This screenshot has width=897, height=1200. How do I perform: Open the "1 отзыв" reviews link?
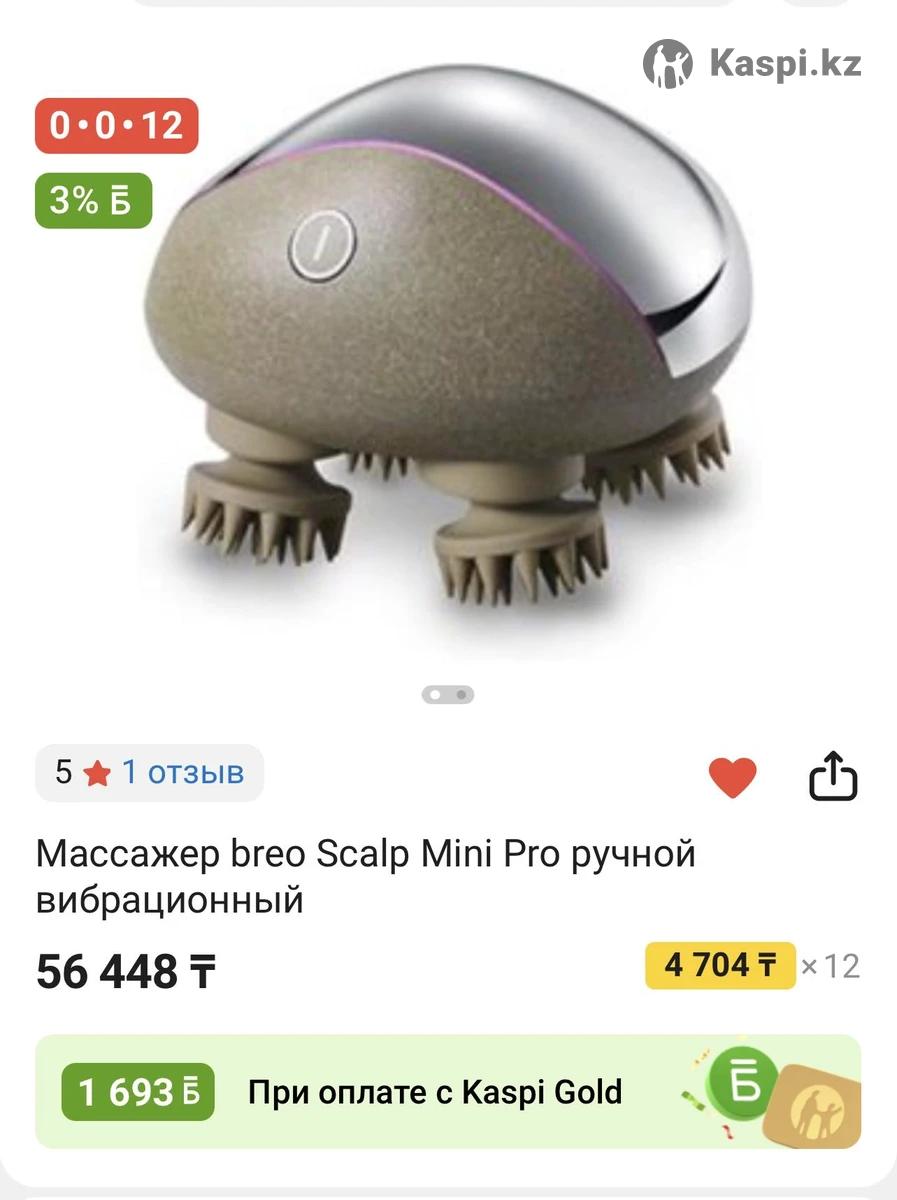183,772
